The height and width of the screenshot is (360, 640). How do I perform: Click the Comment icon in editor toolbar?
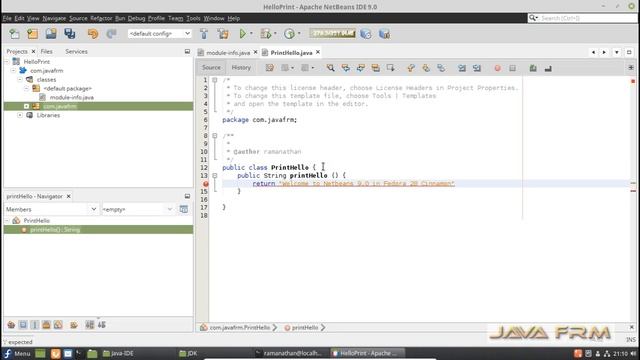533,68
